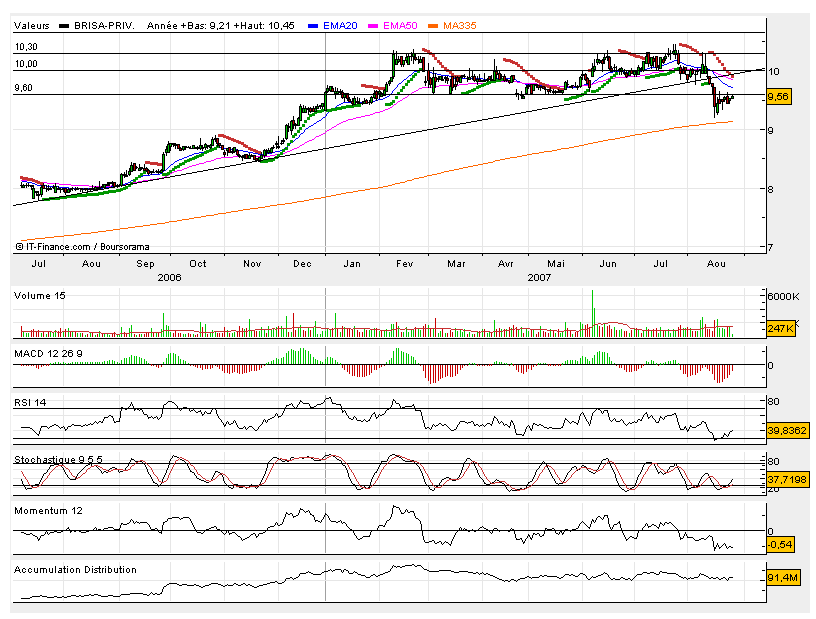This screenshot has height=619, width=816.
Task: Click the Accumulation Distribution panel title
Action: pyautogui.click(x=75, y=570)
